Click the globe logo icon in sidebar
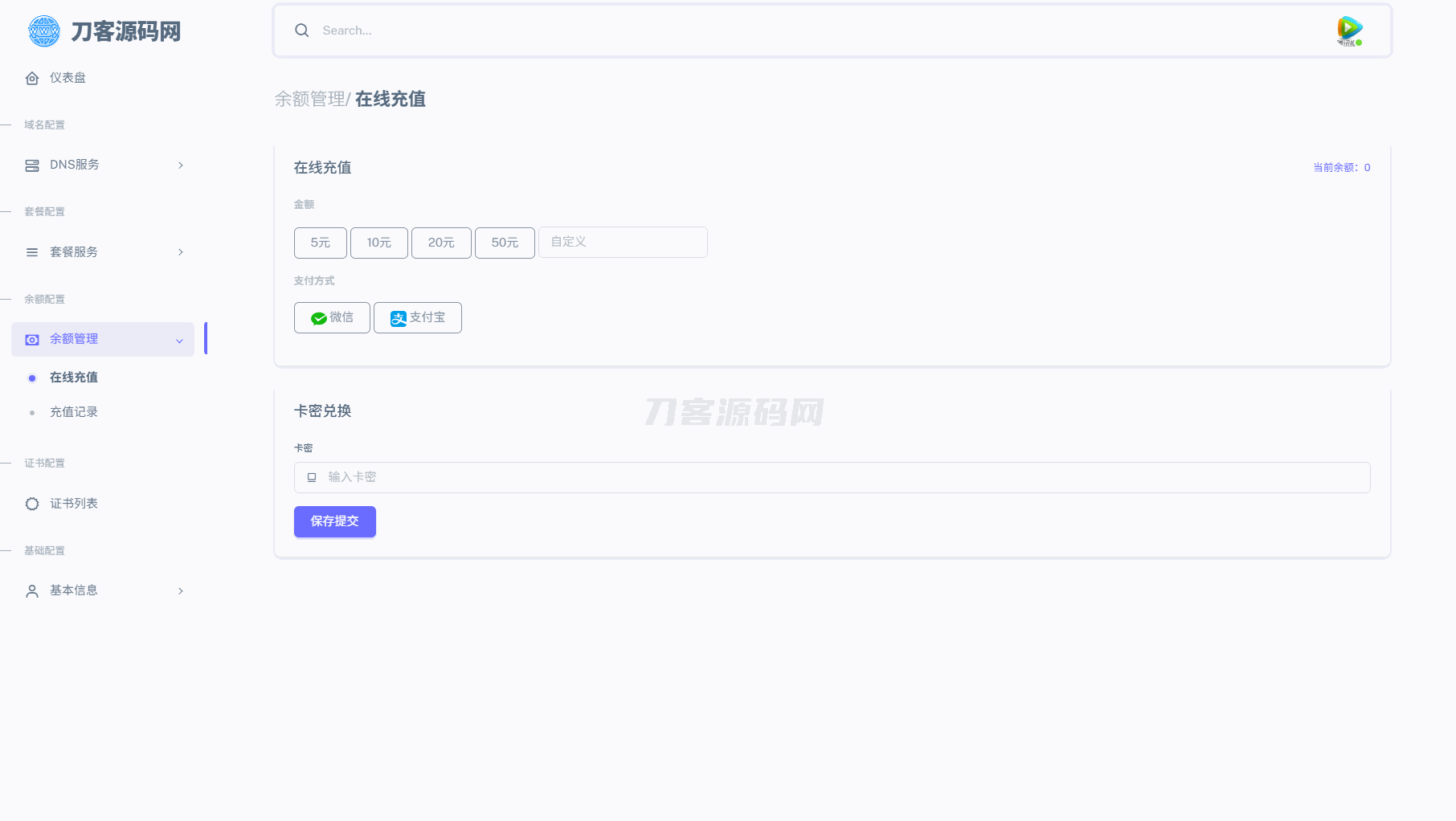 point(43,31)
